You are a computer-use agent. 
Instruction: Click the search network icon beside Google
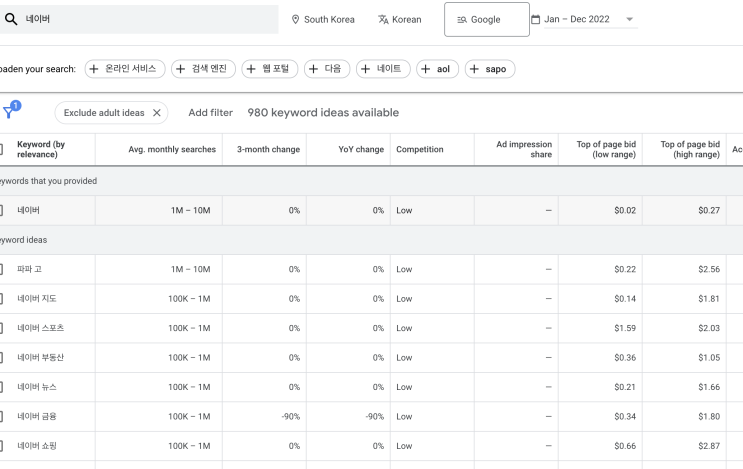pyautogui.click(x=462, y=20)
